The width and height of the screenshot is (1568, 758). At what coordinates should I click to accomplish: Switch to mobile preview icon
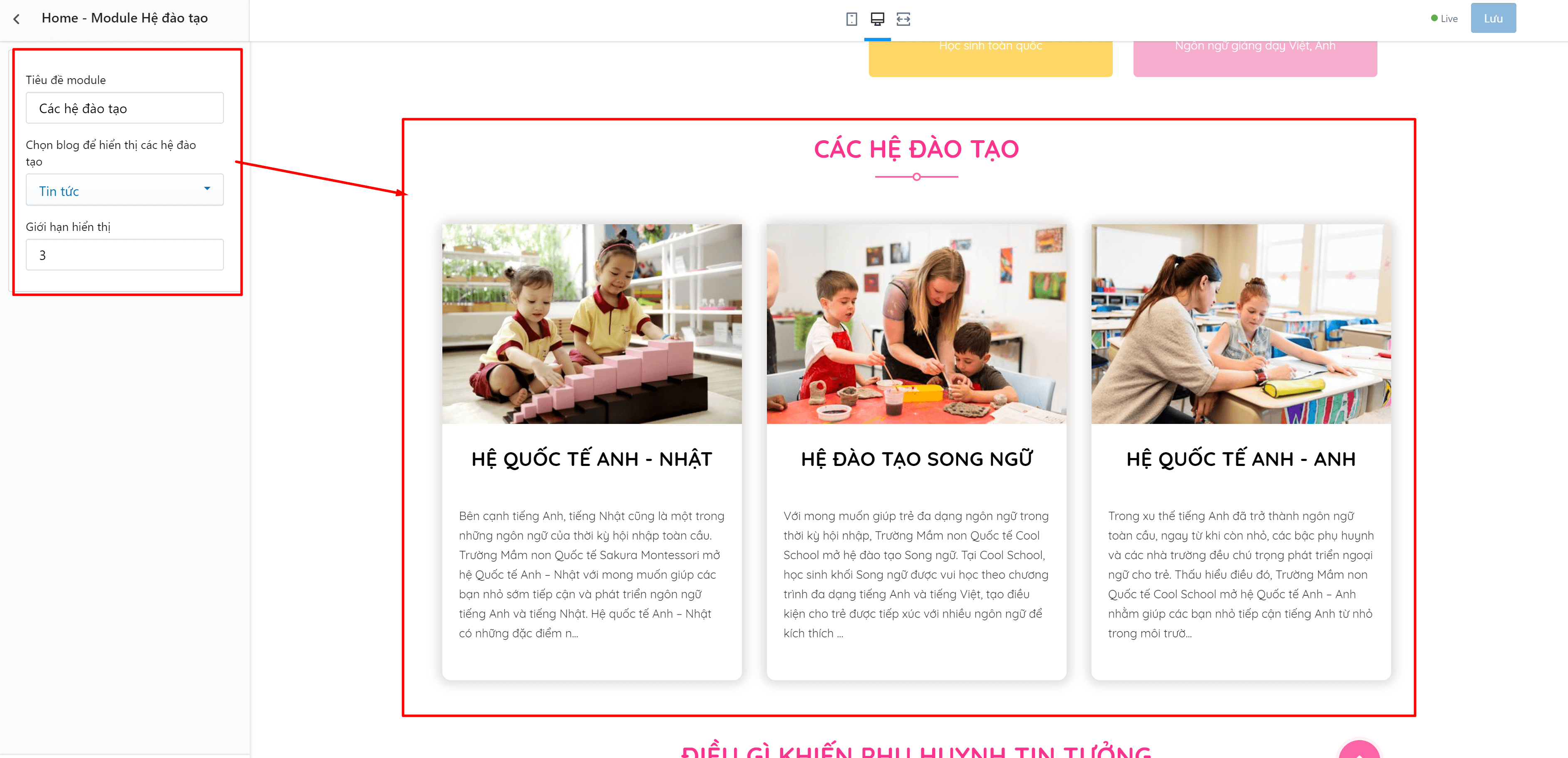851,19
